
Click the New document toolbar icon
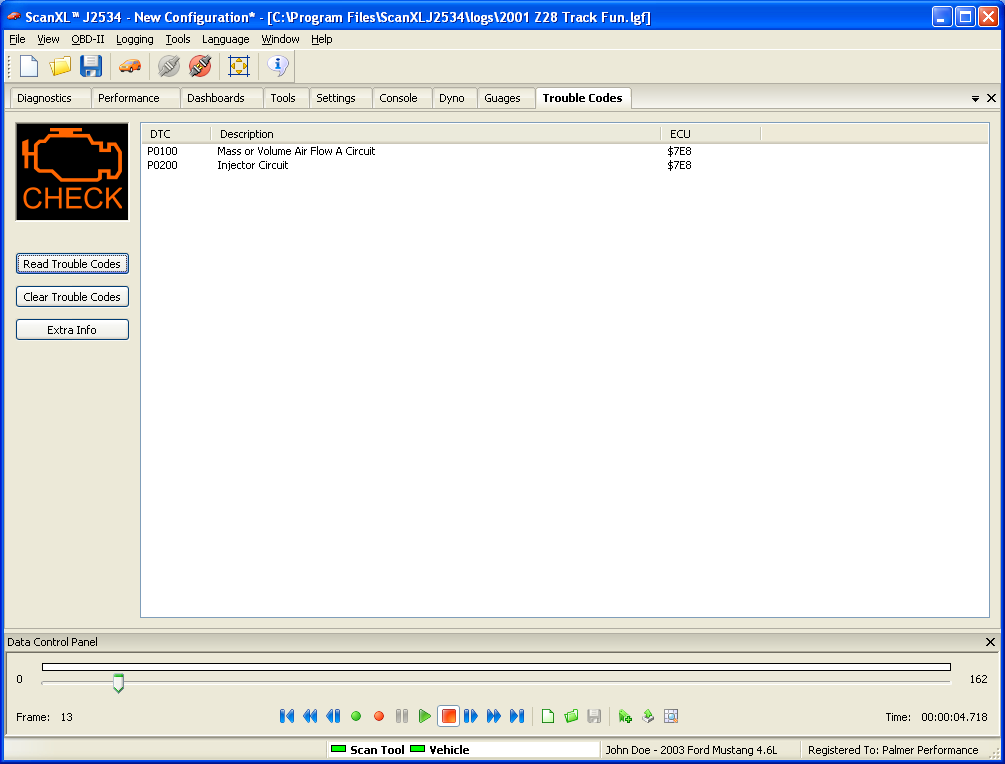[x=29, y=66]
